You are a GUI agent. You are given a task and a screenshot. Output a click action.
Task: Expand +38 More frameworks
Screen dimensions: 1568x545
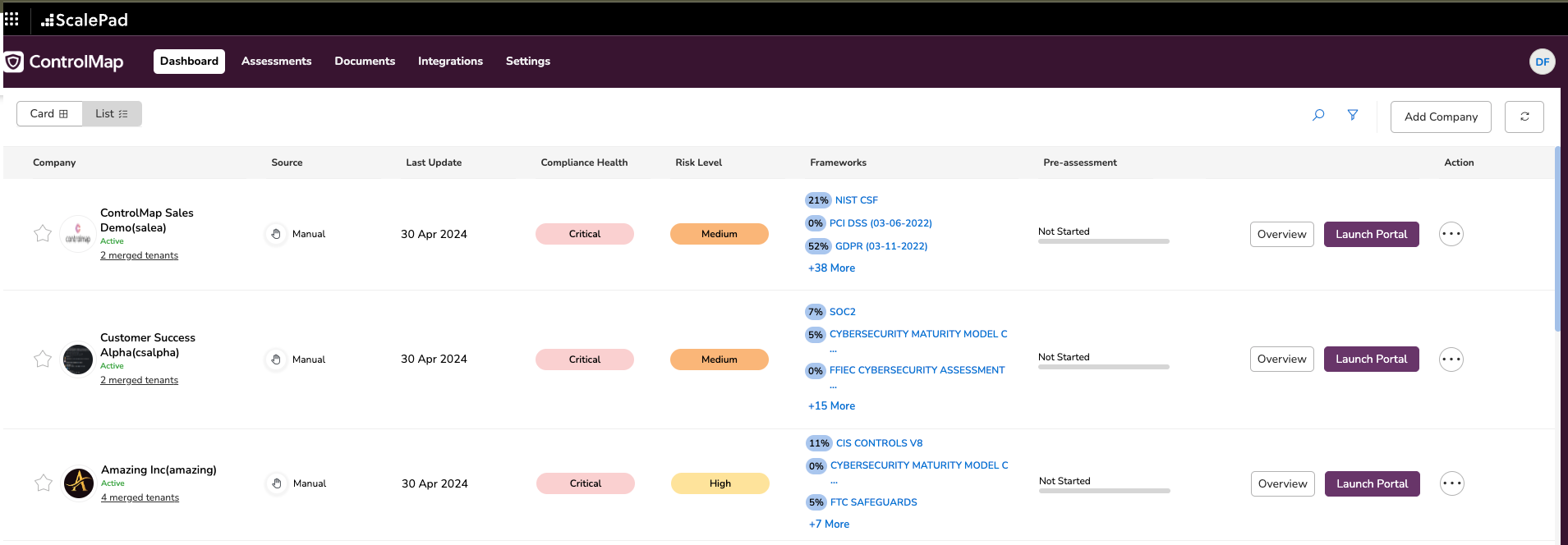831,268
